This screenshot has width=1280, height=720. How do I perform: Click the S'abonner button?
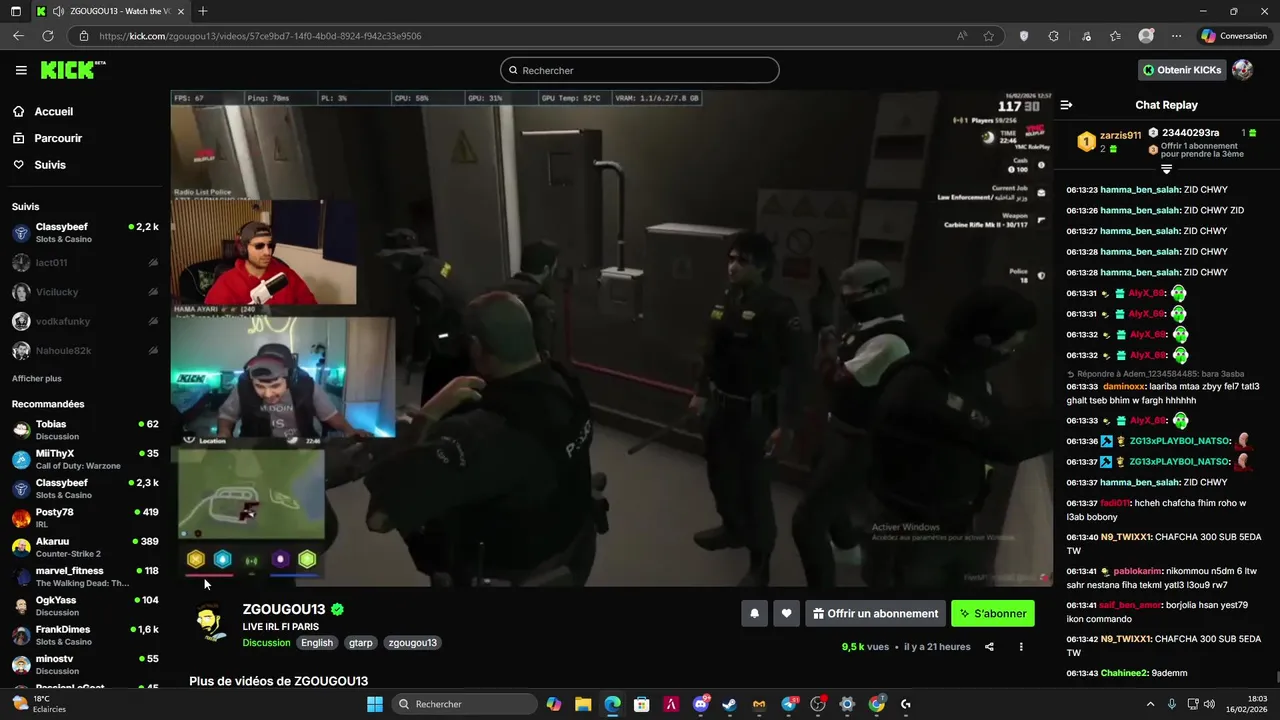click(992, 614)
